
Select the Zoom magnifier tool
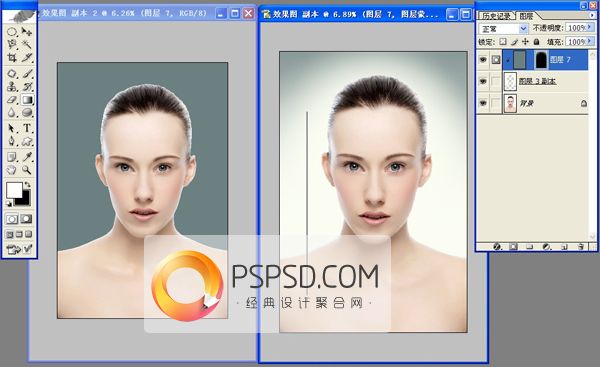[26, 170]
